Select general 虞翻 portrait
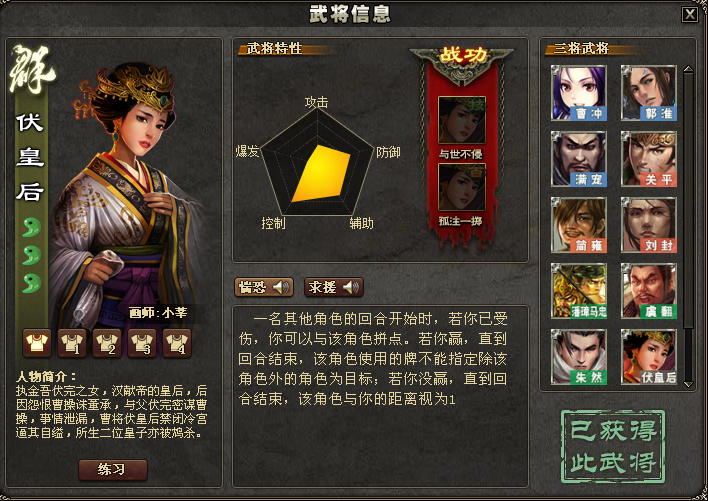 coord(649,291)
